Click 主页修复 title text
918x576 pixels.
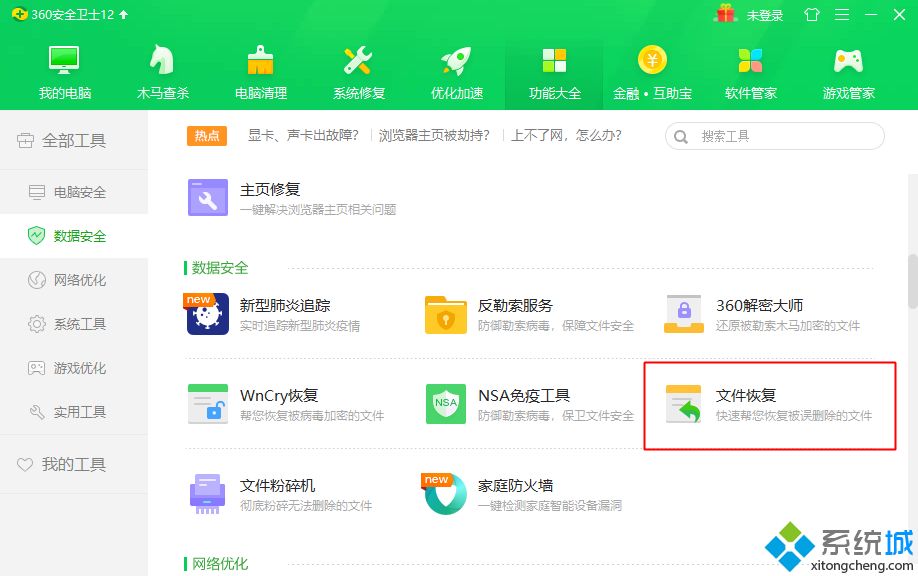[x=270, y=190]
